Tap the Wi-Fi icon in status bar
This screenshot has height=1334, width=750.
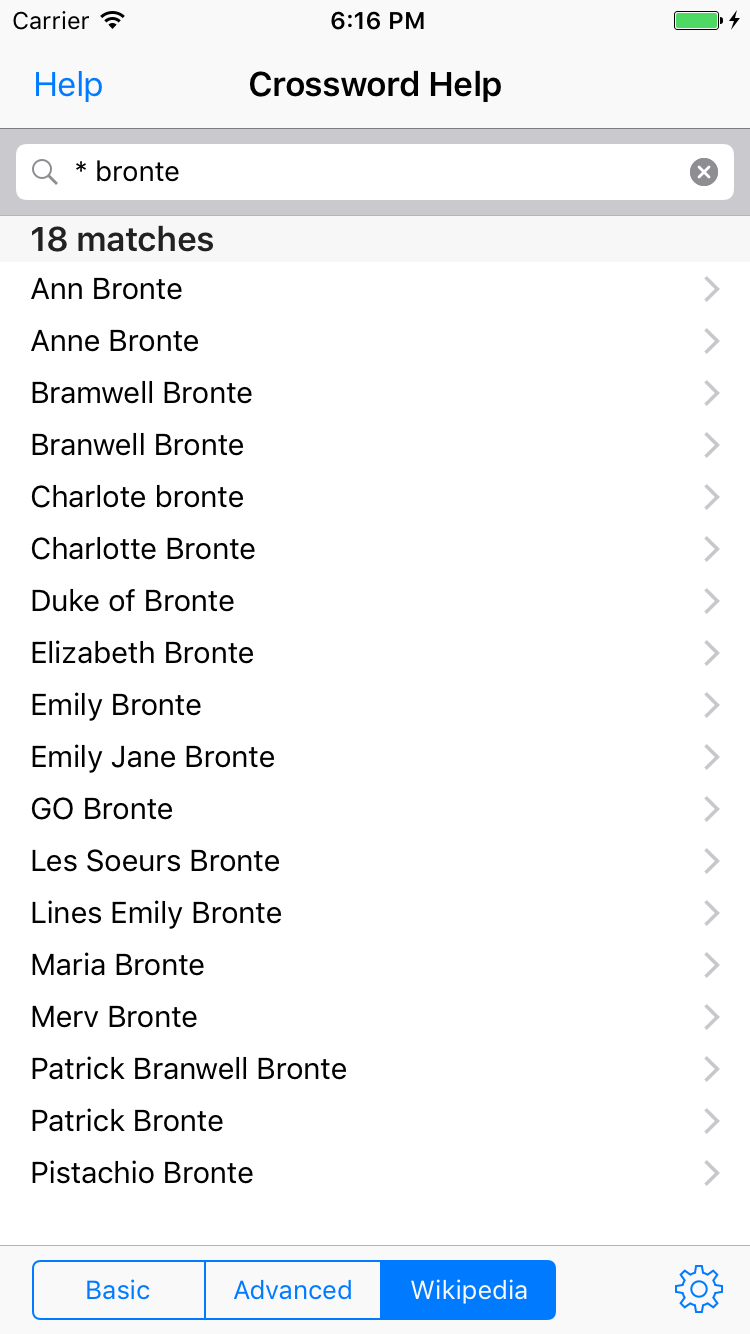[113, 21]
